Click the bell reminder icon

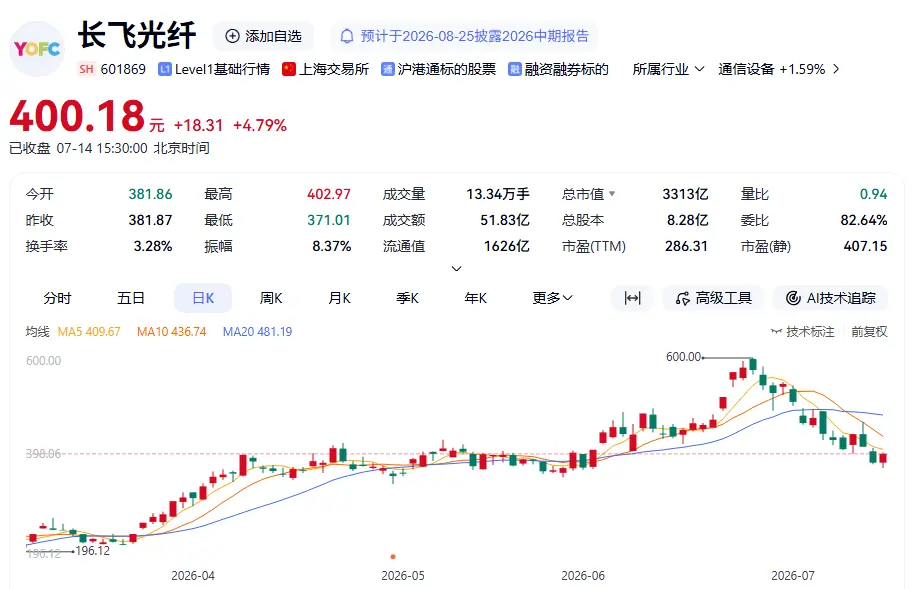point(347,36)
